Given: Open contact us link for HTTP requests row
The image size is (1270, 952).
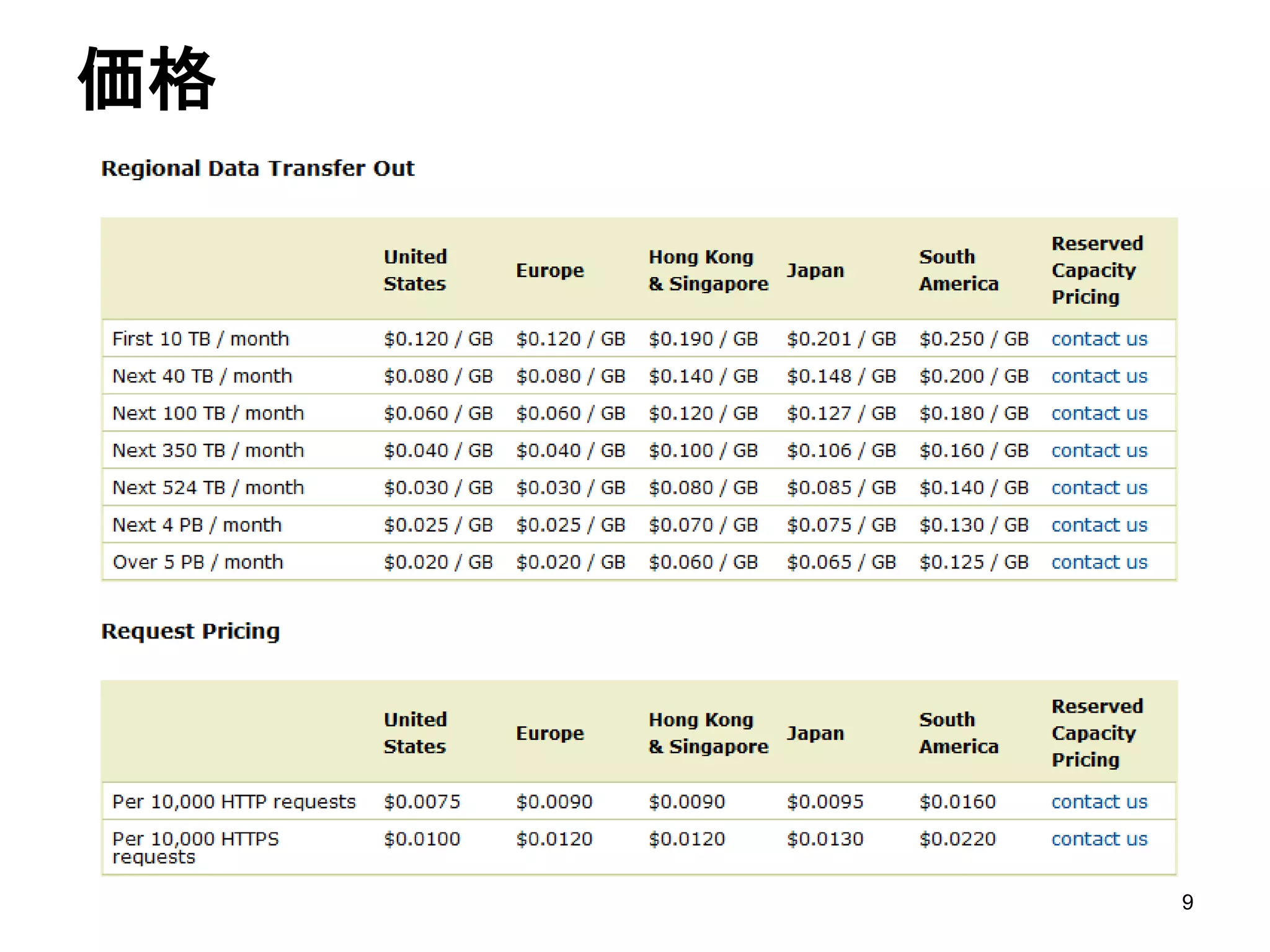Looking at the screenshot, I should pyautogui.click(x=1099, y=802).
